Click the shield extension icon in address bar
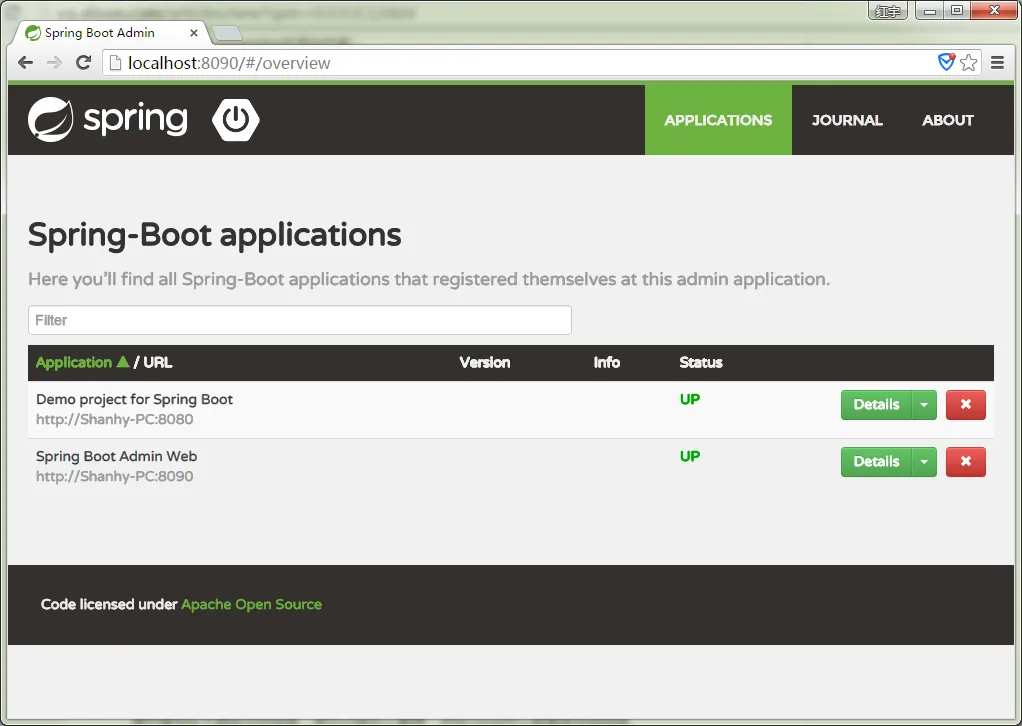This screenshot has height=726, width=1022. pos(946,62)
